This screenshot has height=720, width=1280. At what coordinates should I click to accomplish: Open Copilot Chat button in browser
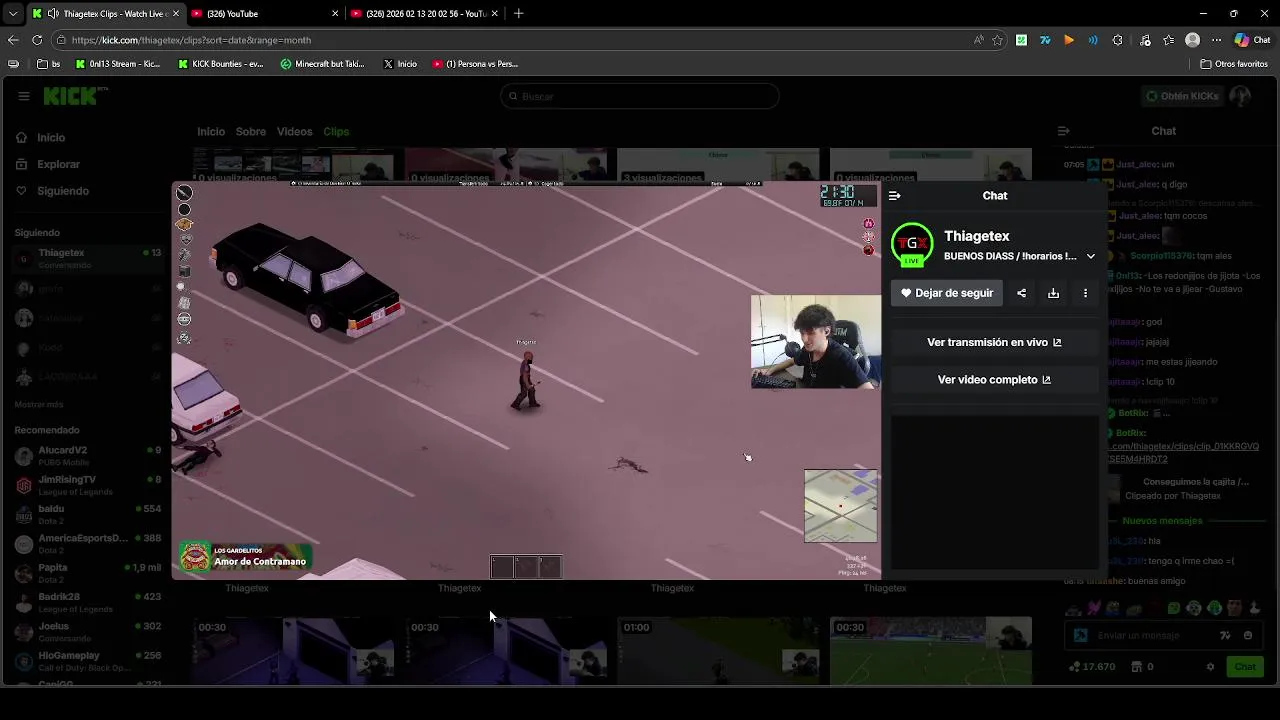click(x=1253, y=40)
